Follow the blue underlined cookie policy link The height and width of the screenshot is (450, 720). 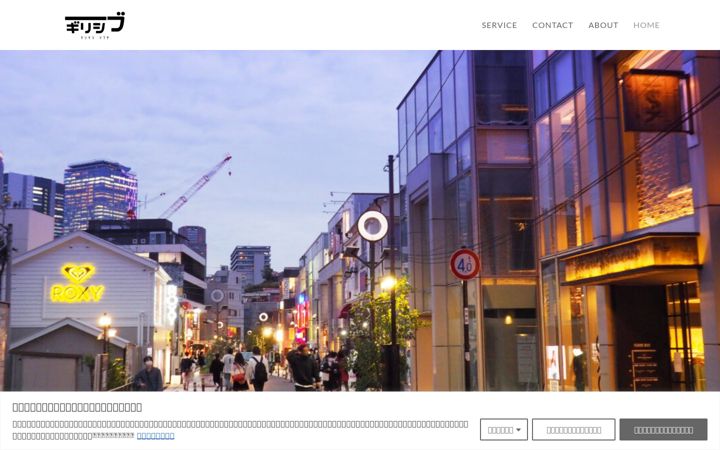tap(155, 436)
